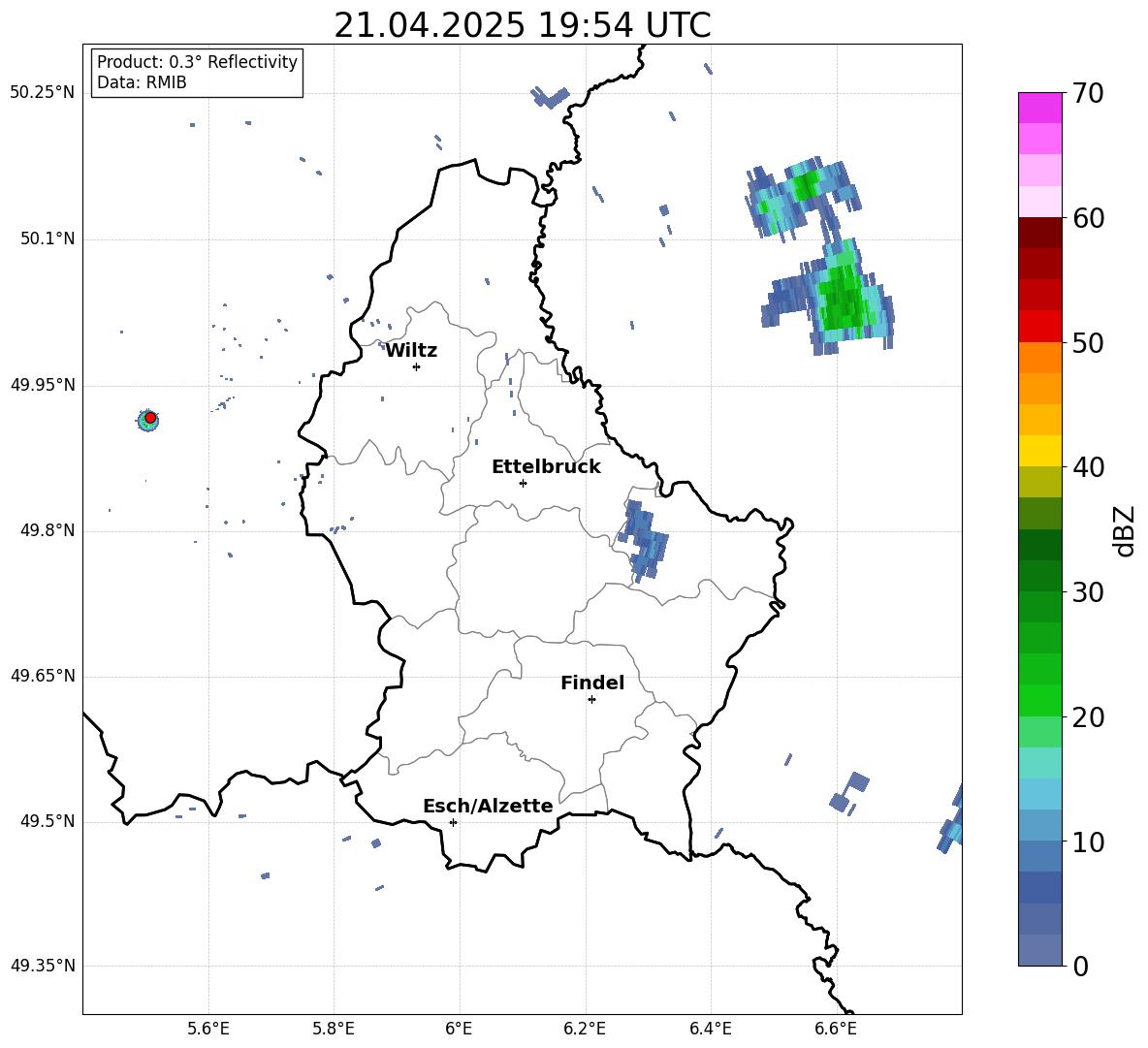Viewport: 1148px width, 1048px height.
Task: Click the Product: 0.3° Reflectivity text
Action: [197, 62]
